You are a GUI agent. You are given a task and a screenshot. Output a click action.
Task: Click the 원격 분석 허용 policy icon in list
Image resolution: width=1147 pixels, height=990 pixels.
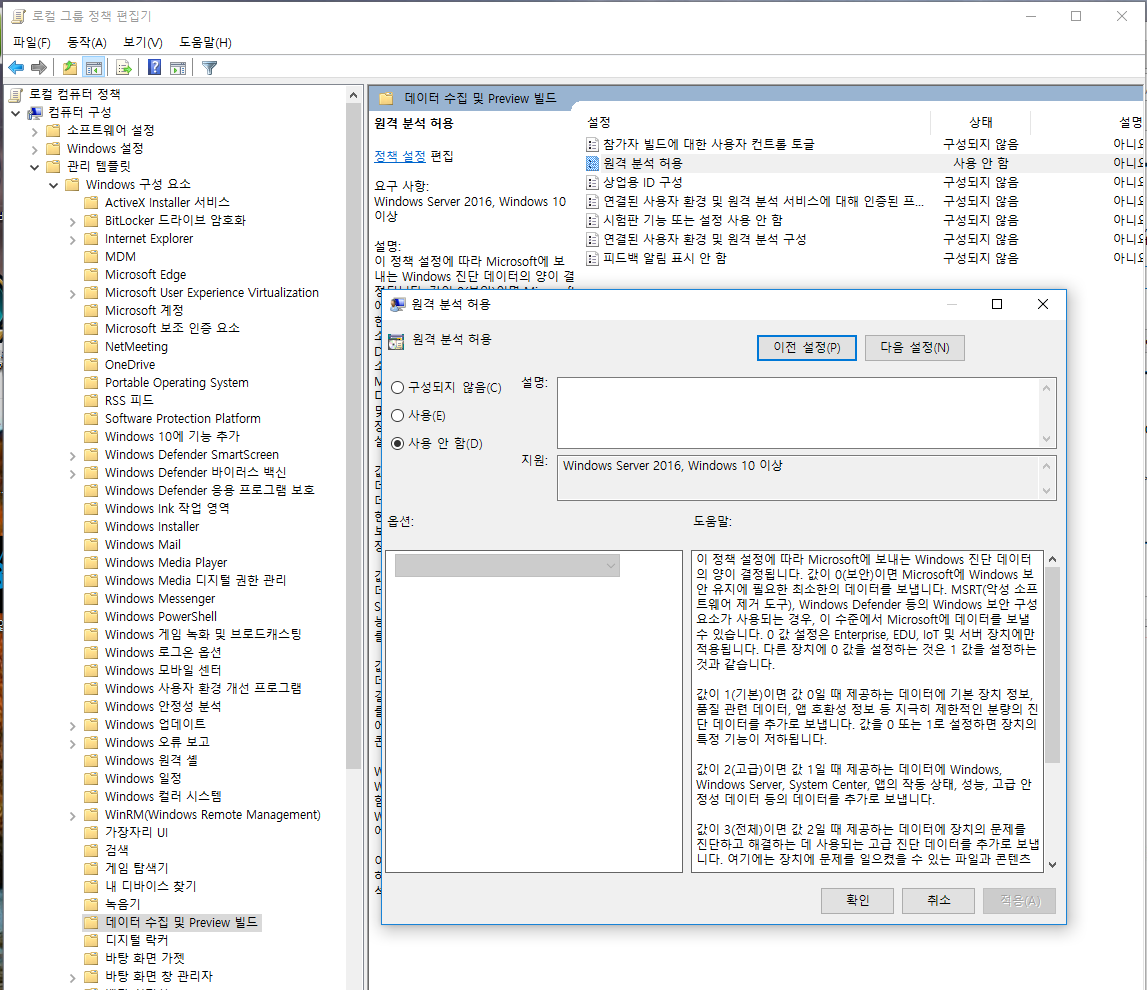pos(592,163)
